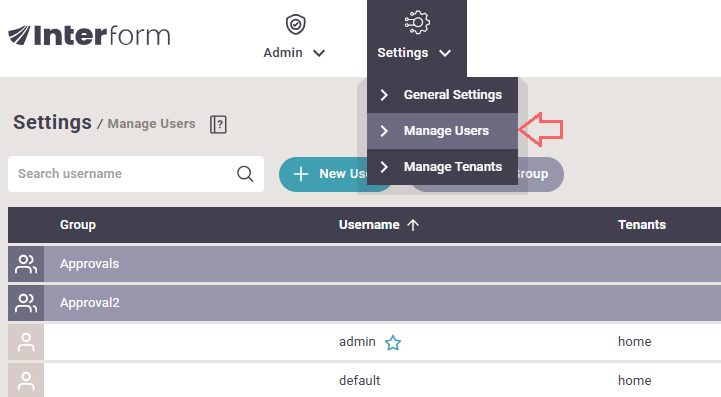The image size is (721, 397).
Task: Click the Settings gear icon
Action: click(417, 22)
